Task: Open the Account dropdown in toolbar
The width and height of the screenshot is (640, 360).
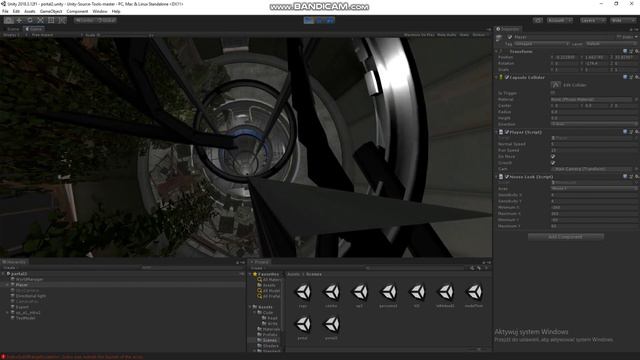Action: pos(560,20)
